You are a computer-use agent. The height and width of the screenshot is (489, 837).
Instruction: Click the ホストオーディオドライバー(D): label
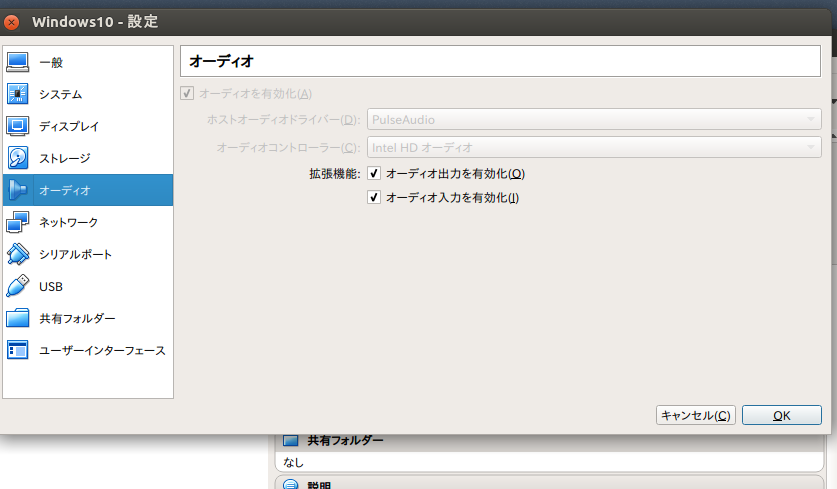click(x=283, y=120)
